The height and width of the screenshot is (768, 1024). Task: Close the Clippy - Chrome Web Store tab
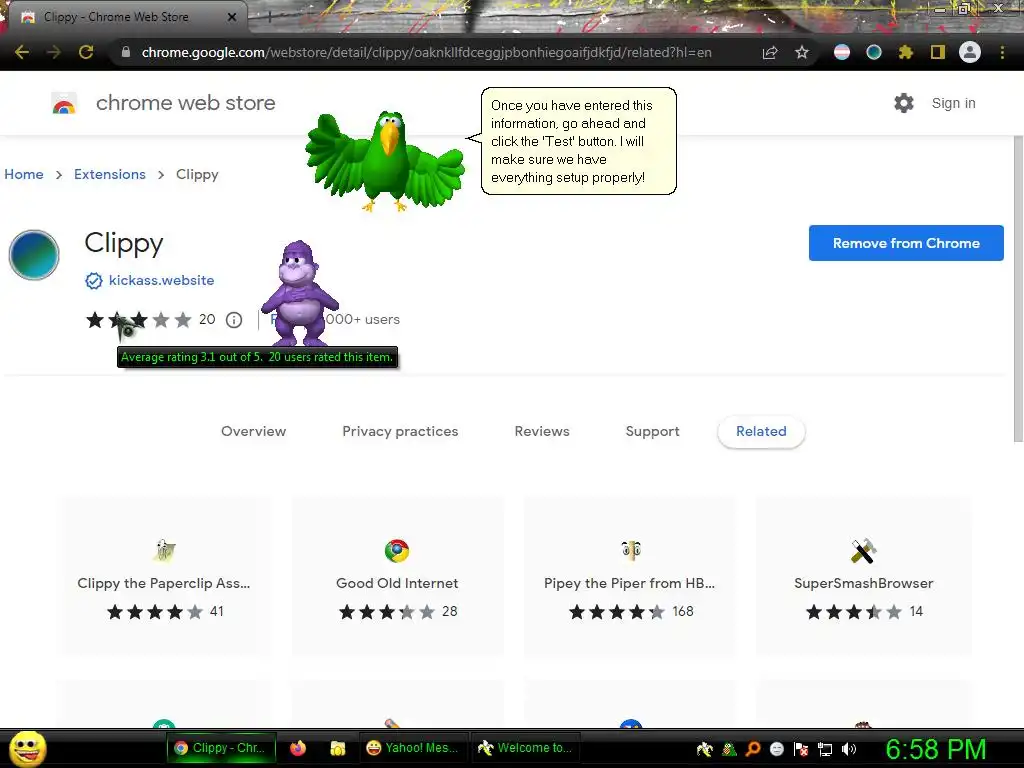point(232,17)
